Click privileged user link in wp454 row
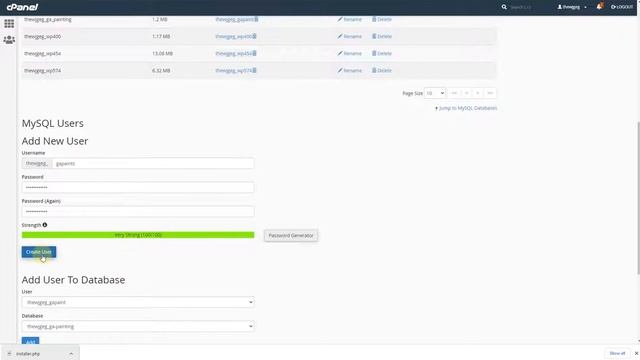 tap(233, 53)
